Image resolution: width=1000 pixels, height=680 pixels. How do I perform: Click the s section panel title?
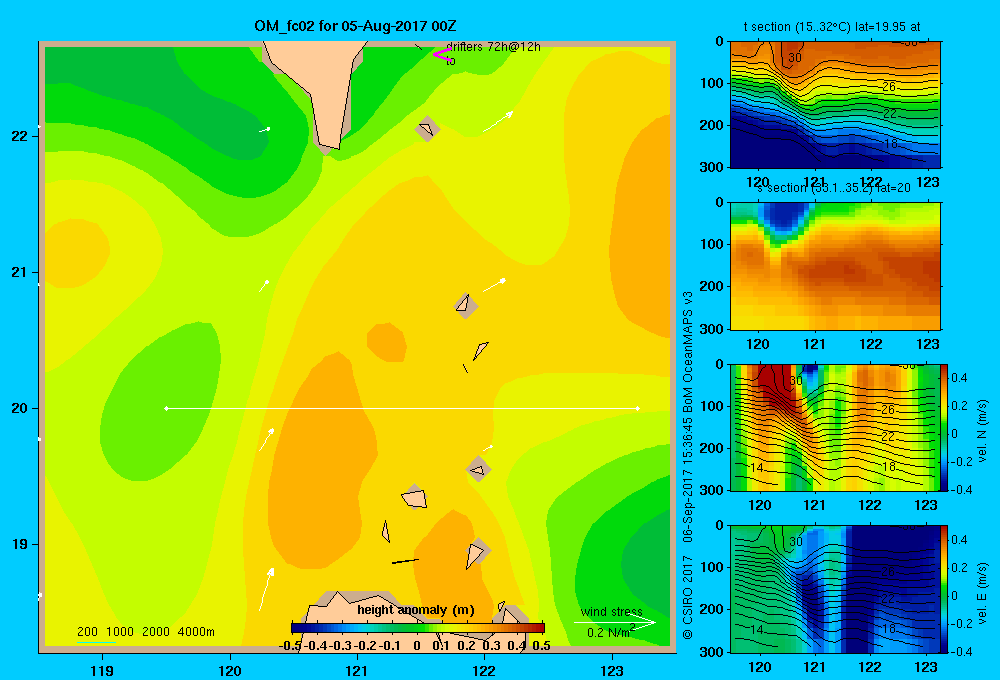pos(834,188)
